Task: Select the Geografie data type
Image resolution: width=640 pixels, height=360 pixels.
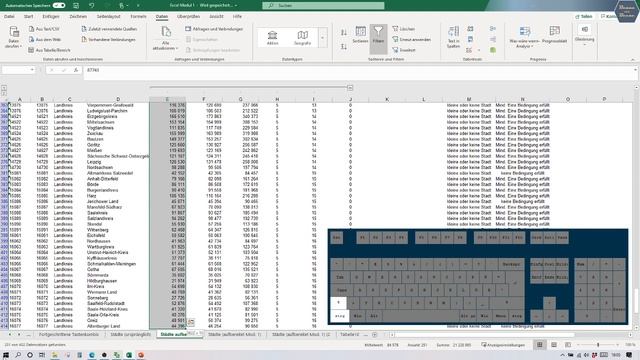Action: point(302,38)
